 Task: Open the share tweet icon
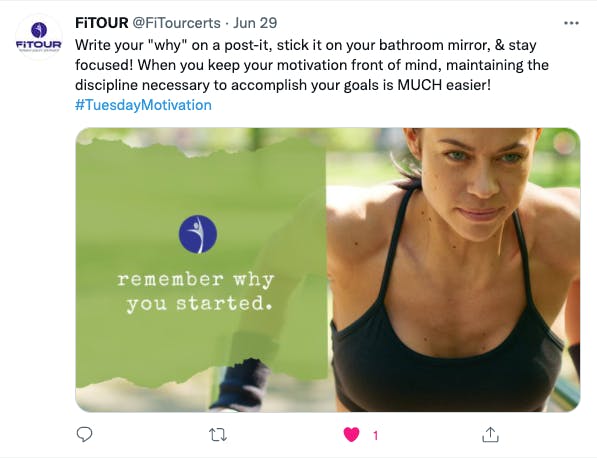[x=490, y=434]
